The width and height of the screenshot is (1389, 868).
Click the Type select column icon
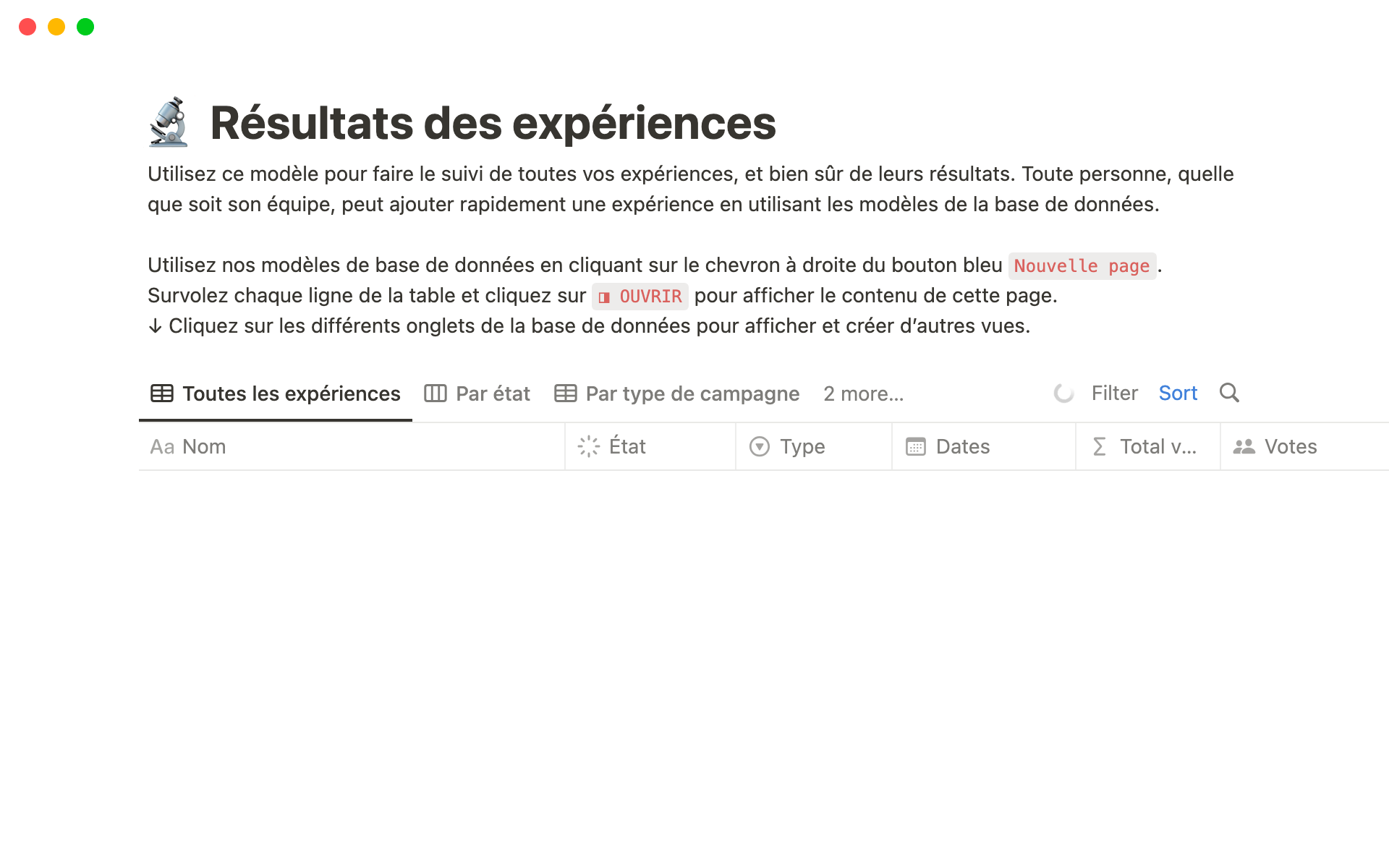(x=759, y=446)
